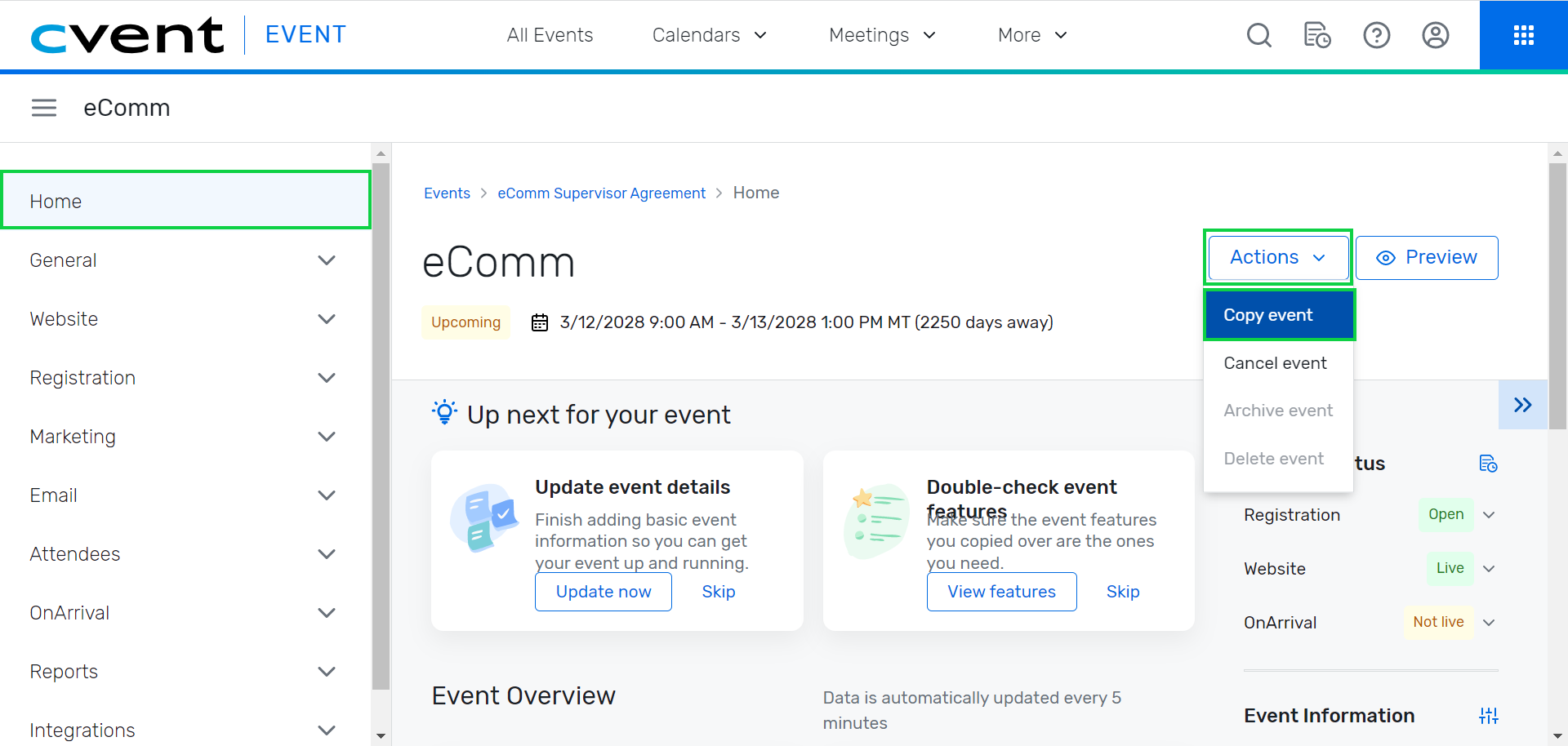This screenshot has height=746, width=1568.
Task: Open Events breadcrumb link
Action: pyautogui.click(x=447, y=193)
